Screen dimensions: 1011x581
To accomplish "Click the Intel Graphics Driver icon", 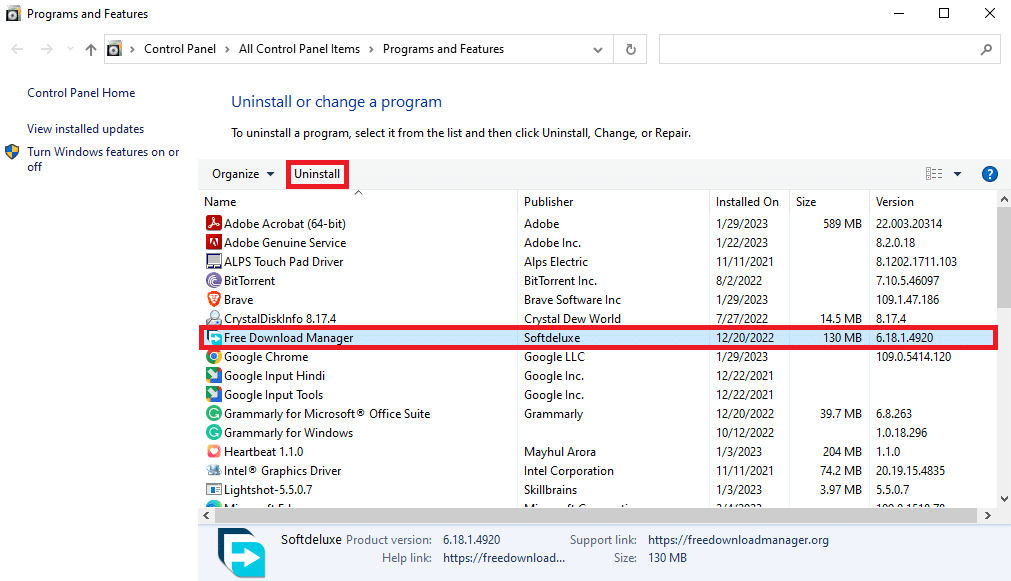I will (213, 470).
